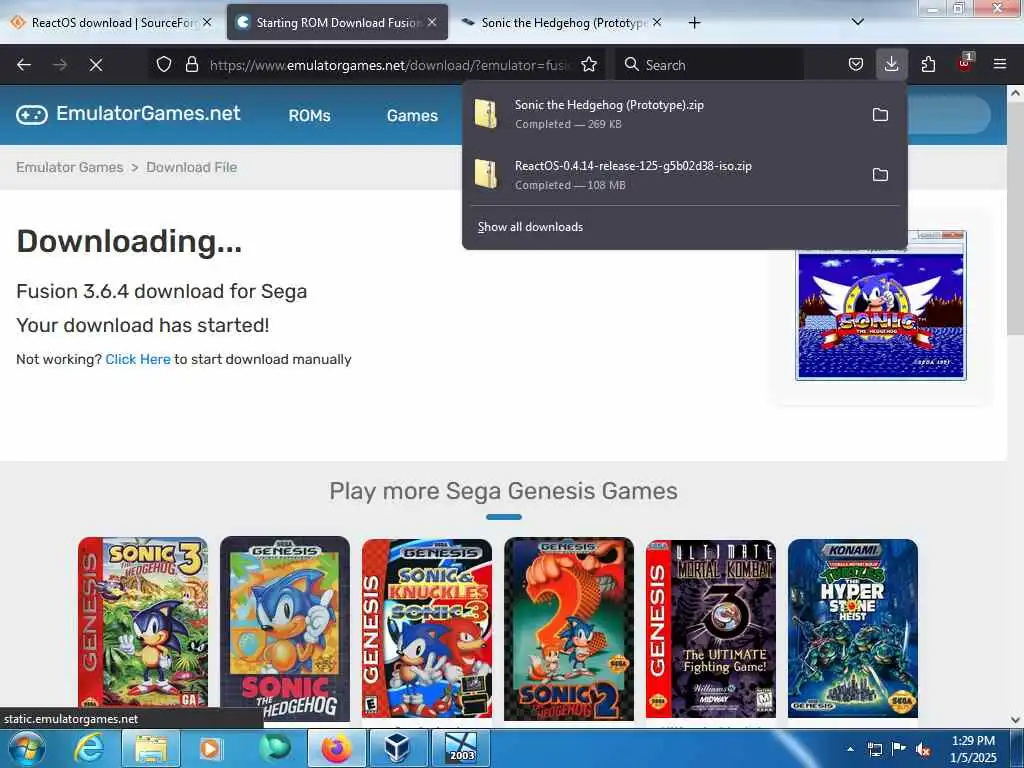
Task: Open Sonic 3 game cover
Action: (x=143, y=623)
